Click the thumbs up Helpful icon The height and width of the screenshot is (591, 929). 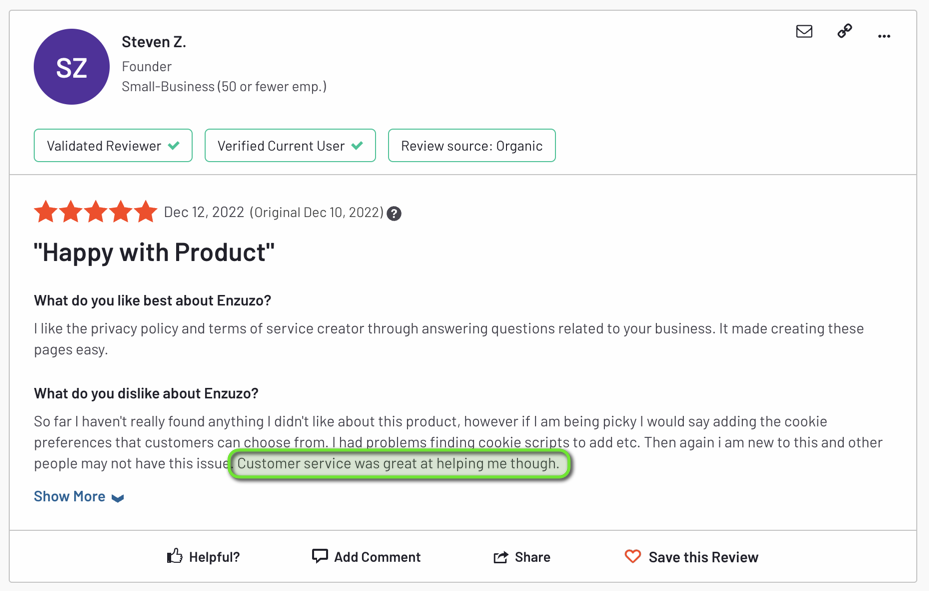coord(173,557)
